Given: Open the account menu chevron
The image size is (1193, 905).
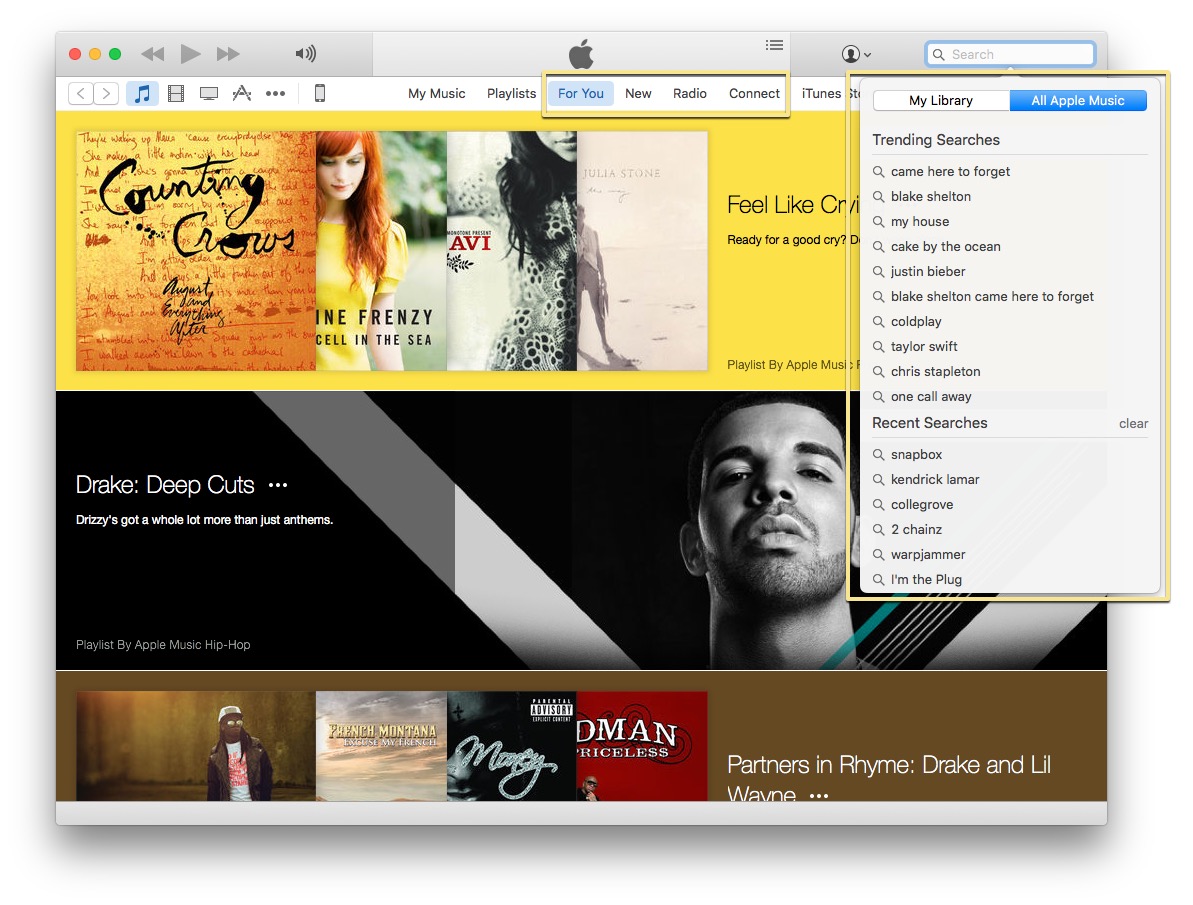Looking at the screenshot, I should coord(866,54).
